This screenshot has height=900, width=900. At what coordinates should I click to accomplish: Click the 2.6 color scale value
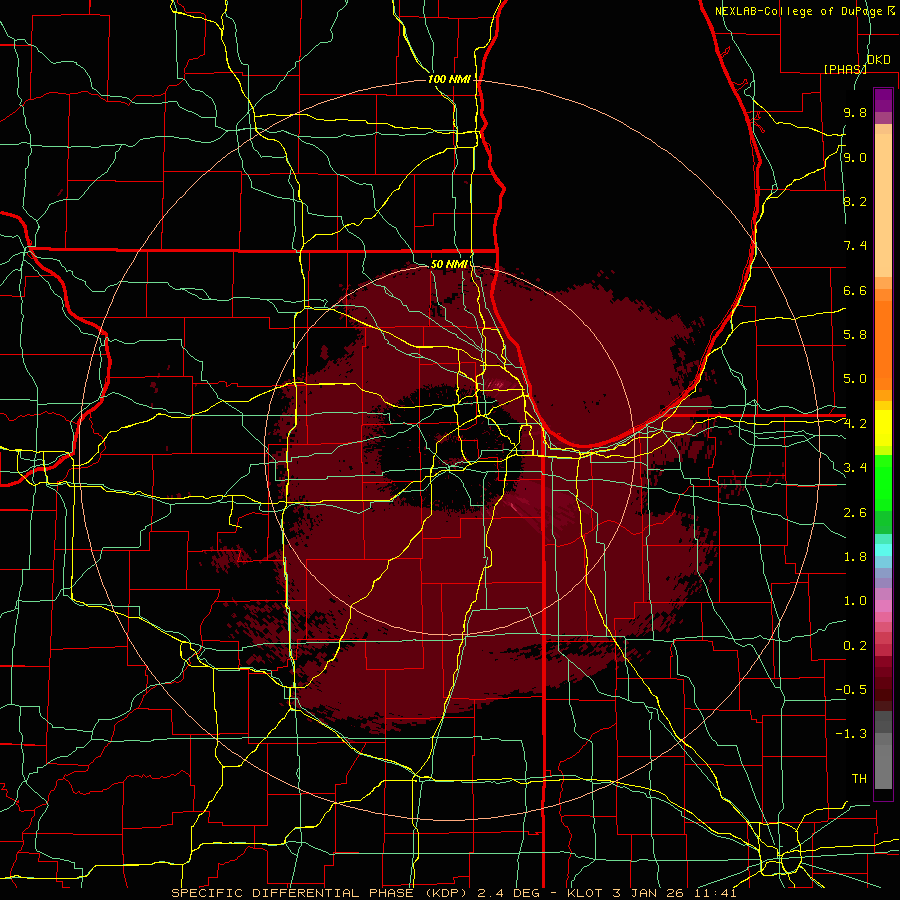point(855,512)
